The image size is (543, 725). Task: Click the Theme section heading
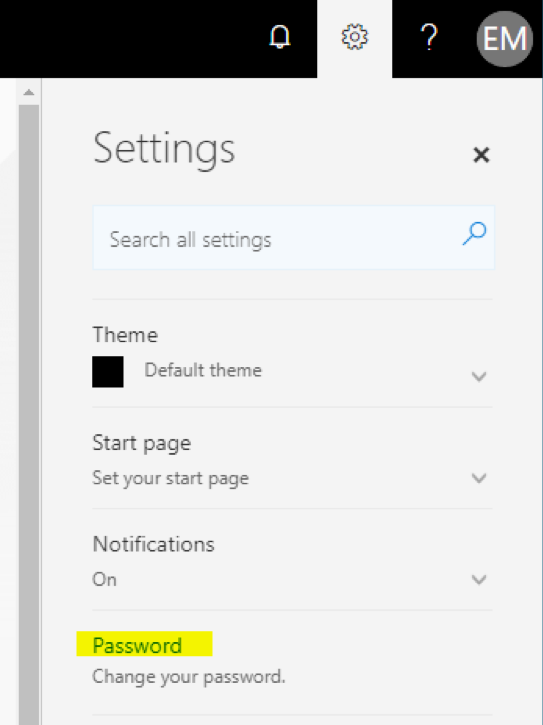pyautogui.click(x=125, y=335)
